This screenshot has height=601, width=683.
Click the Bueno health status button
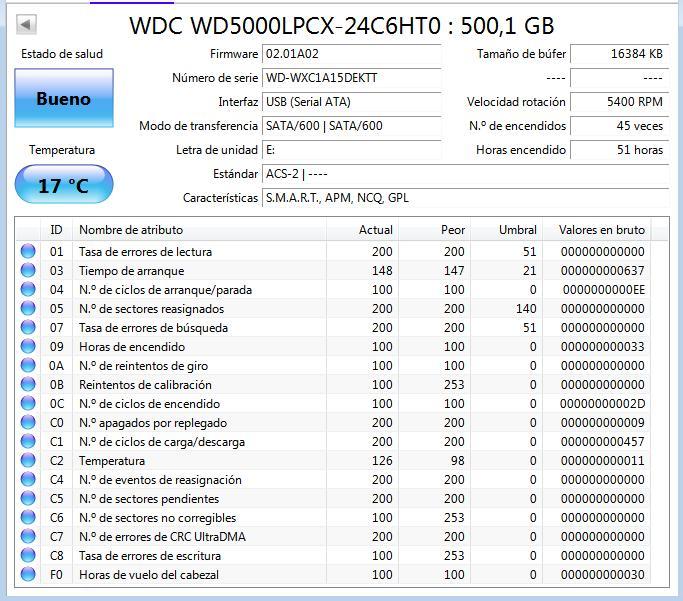(64, 98)
